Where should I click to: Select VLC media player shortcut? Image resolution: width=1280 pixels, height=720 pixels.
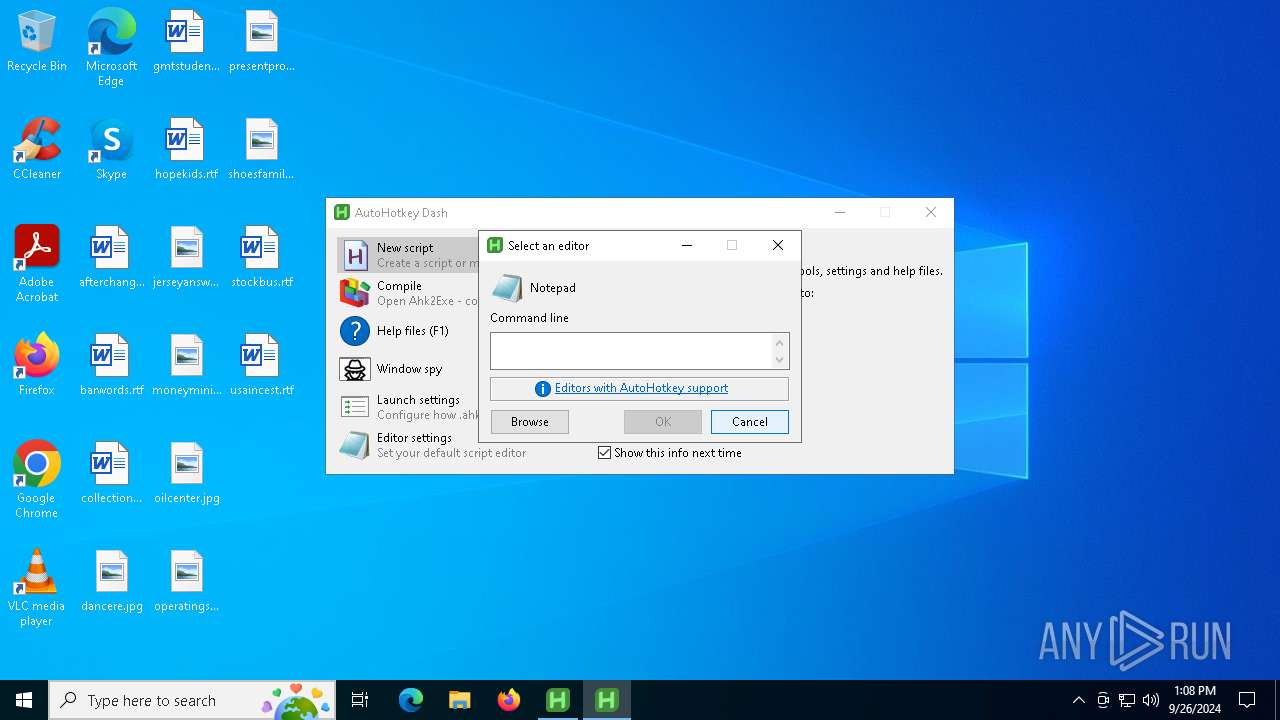point(37,588)
